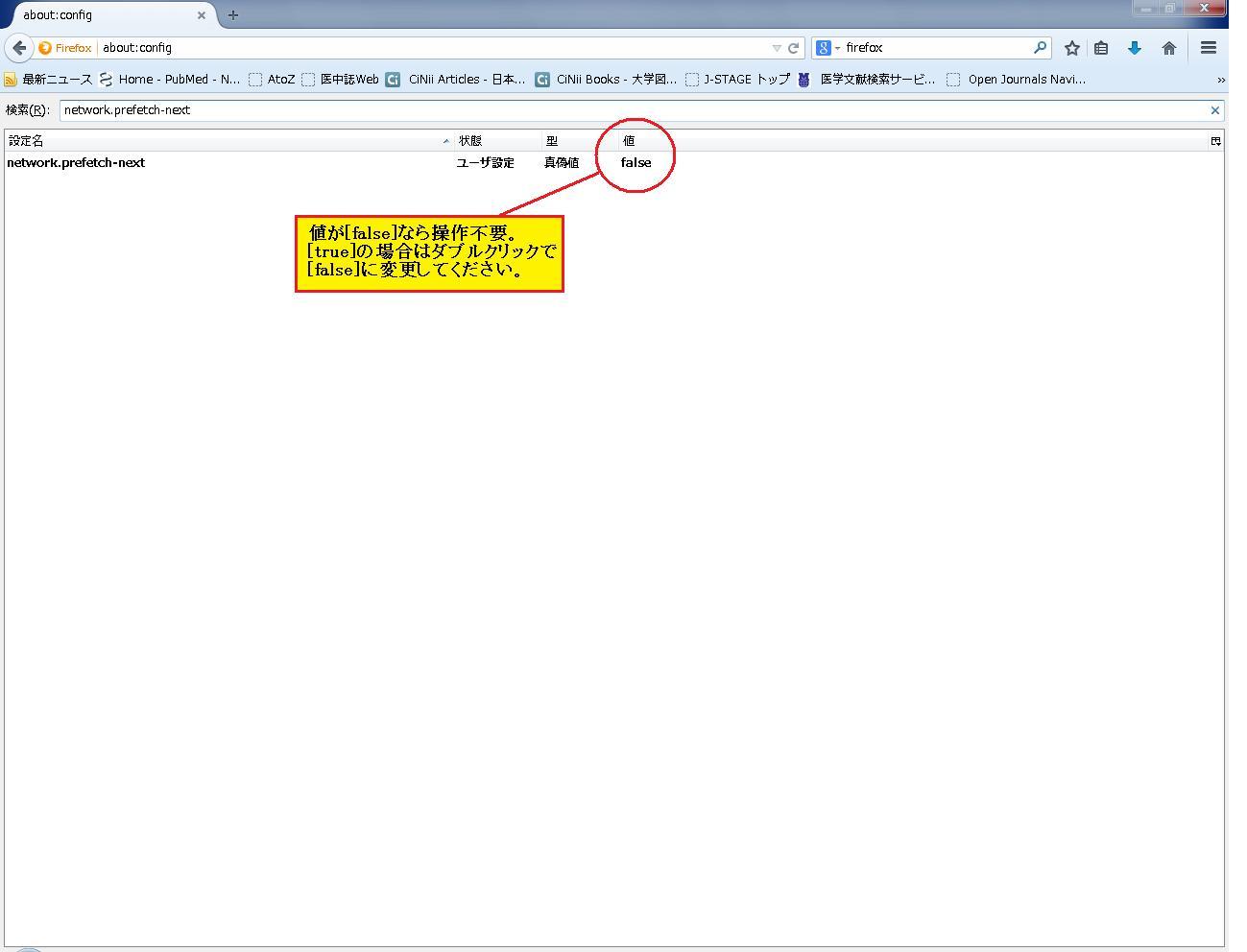Reload the page with the refresh icon

[x=794, y=48]
